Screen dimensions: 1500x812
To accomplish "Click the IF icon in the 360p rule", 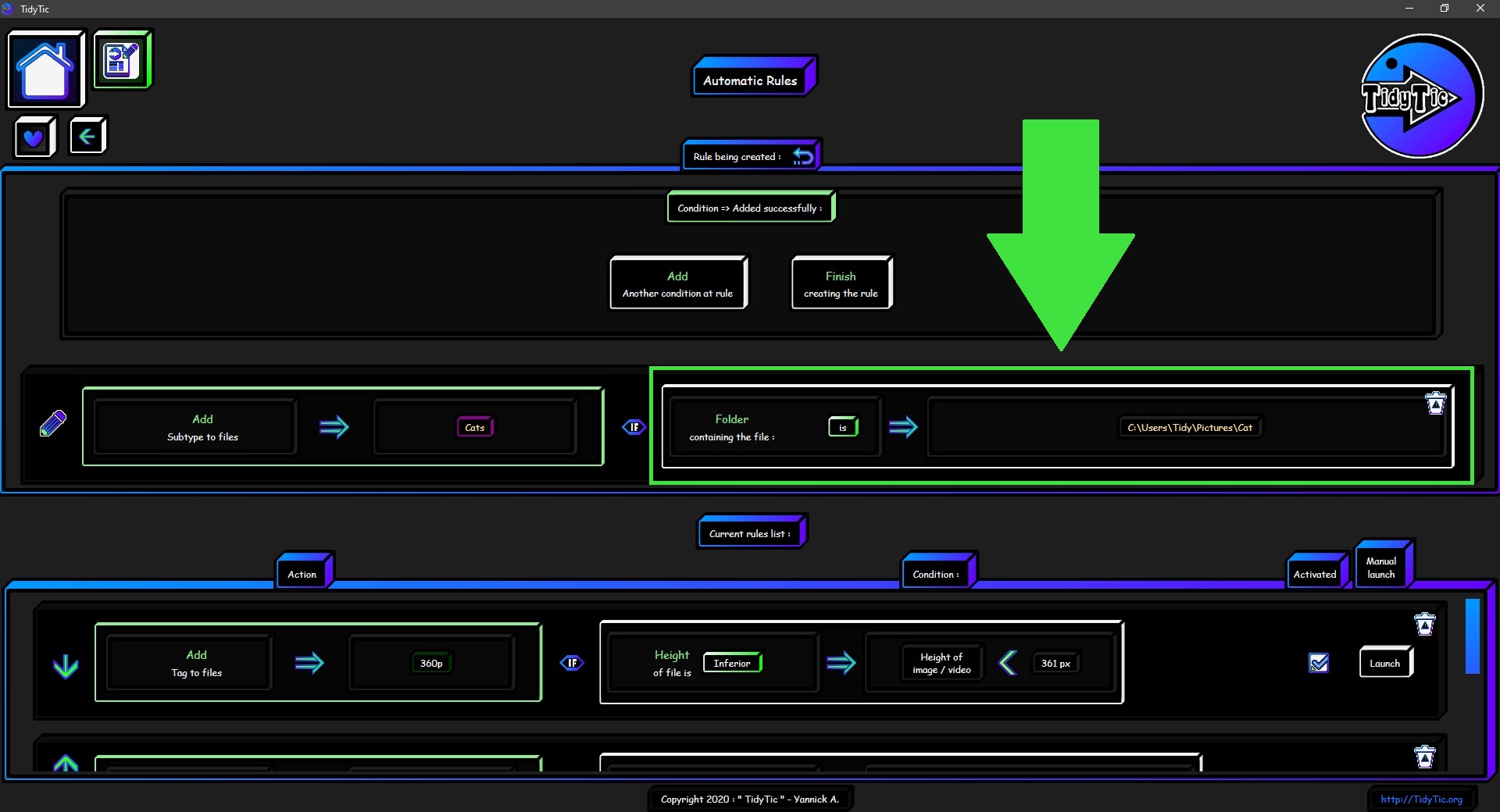I will (572, 663).
